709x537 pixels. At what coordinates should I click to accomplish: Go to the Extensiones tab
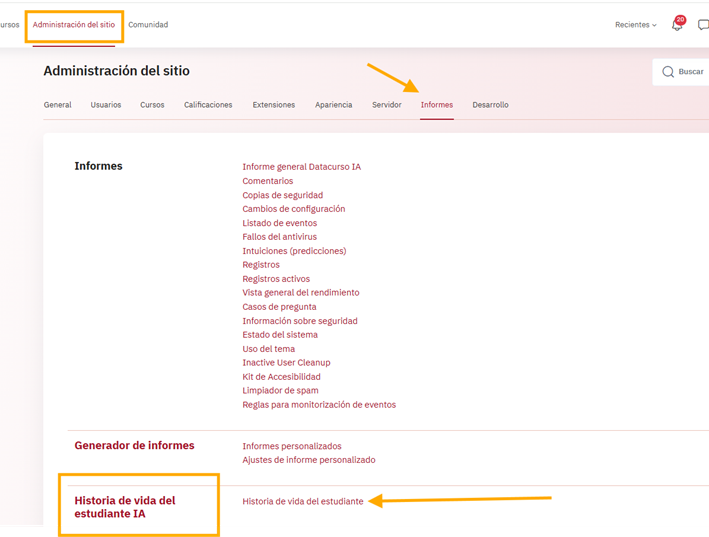[274, 105]
